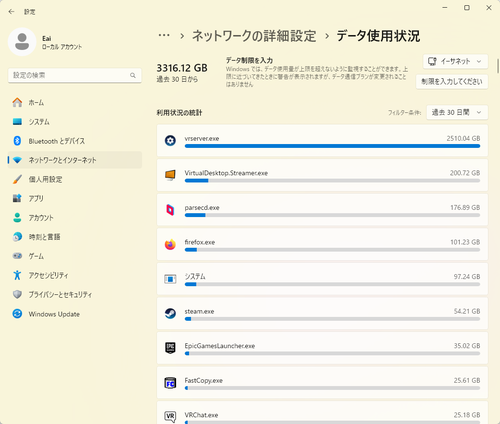This screenshot has width=500, height=424.
Task: Select ネットワークとインターネット in sidebar
Action: pyautogui.click(x=75, y=160)
